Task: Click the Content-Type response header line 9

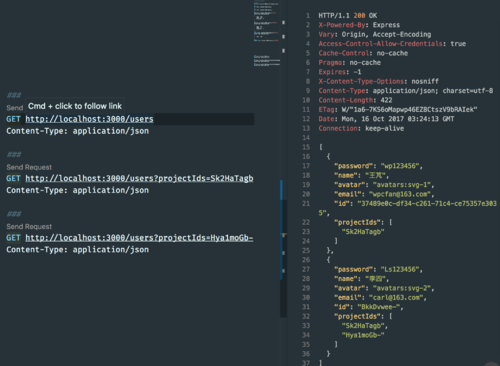Action: click(406, 91)
